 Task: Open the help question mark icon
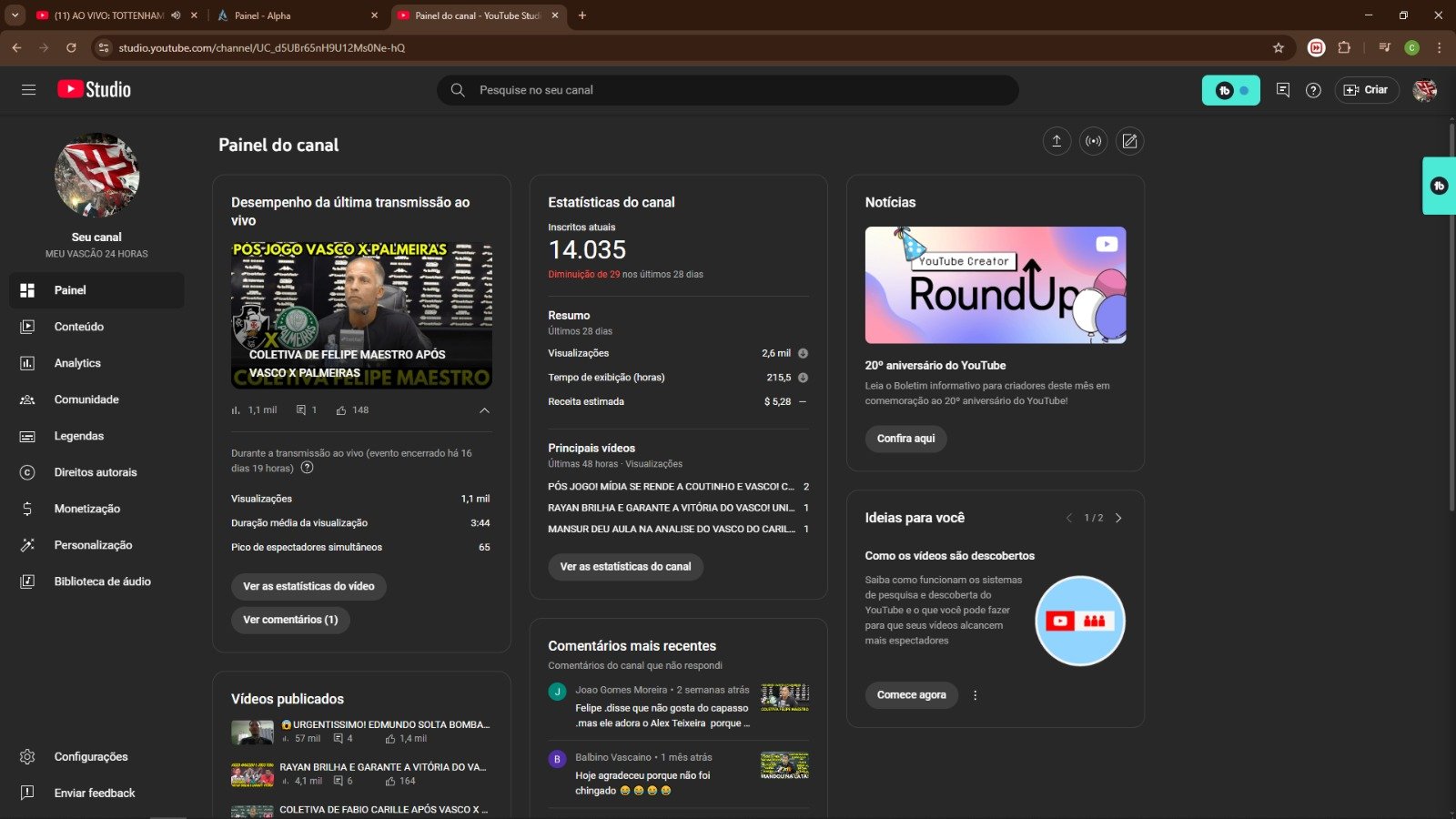click(x=1313, y=90)
